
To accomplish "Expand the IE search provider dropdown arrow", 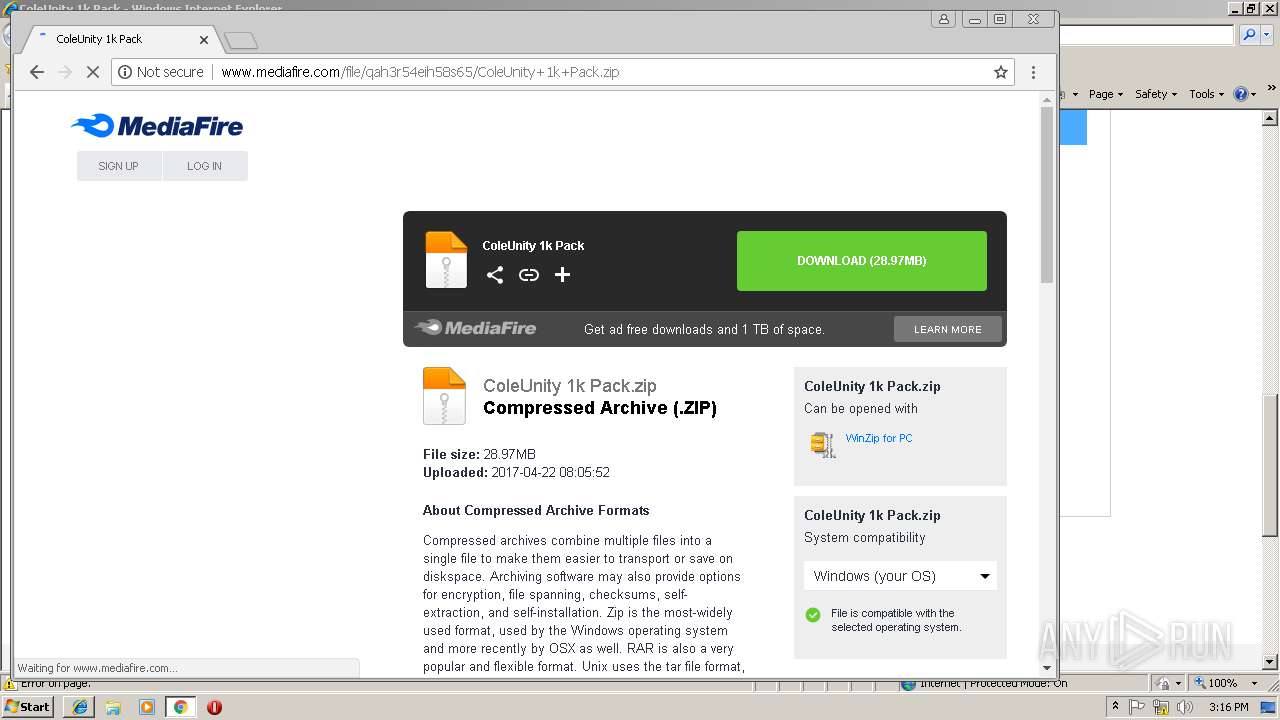I will tap(1266, 35).
